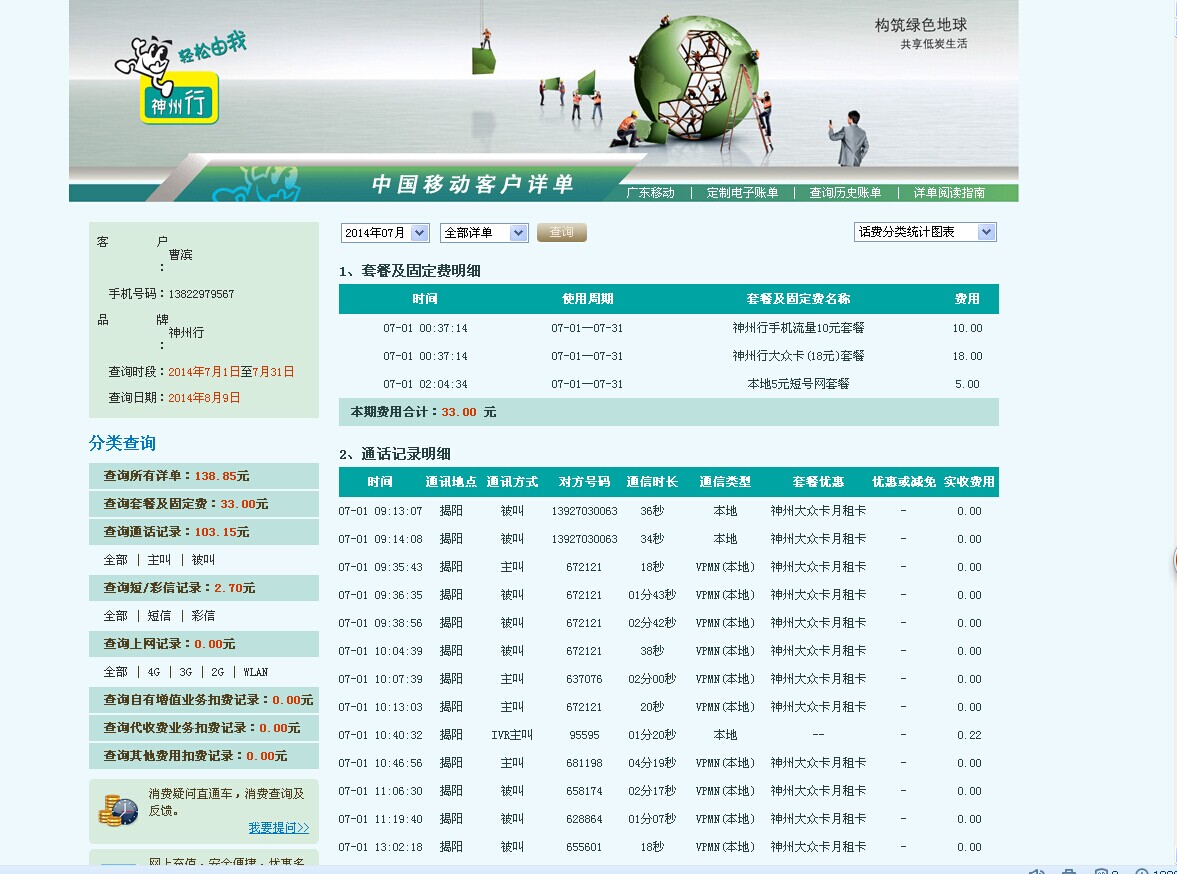
Task: Filter internet records by WLAN
Action: [255, 672]
